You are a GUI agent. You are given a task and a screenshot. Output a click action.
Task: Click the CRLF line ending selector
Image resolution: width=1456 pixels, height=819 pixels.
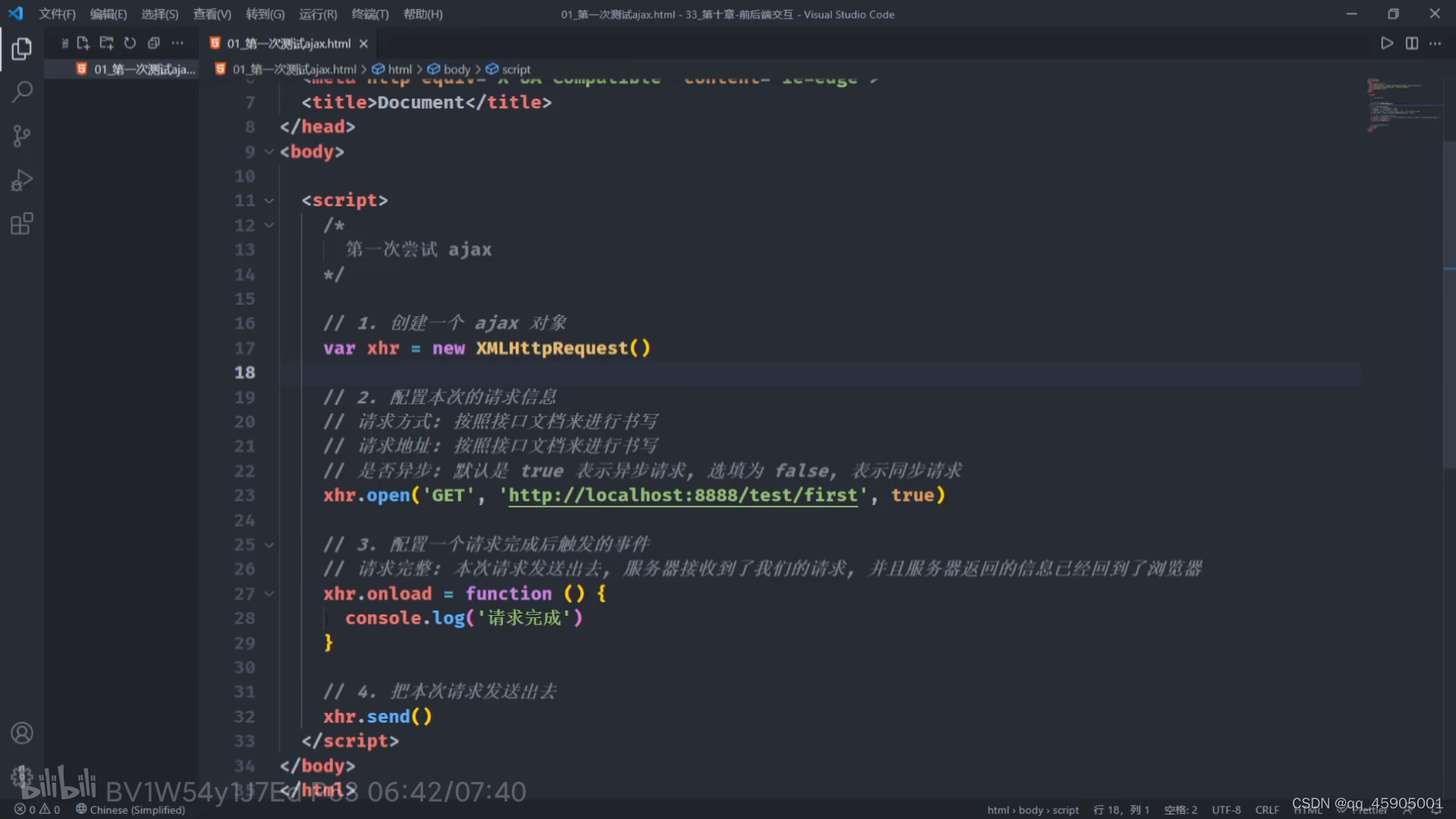[x=1266, y=810]
